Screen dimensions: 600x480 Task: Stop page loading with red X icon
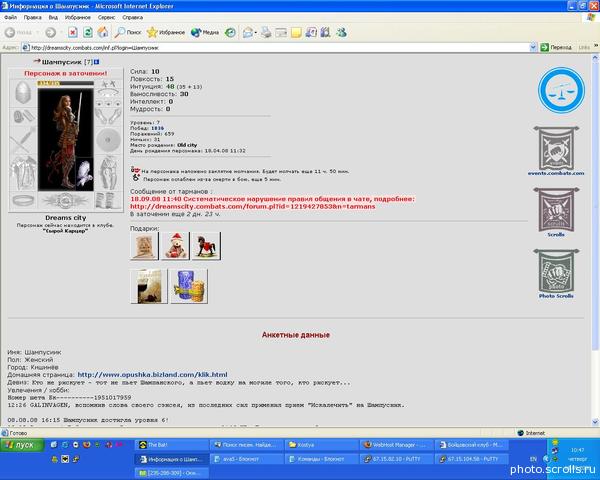pos(73,33)
